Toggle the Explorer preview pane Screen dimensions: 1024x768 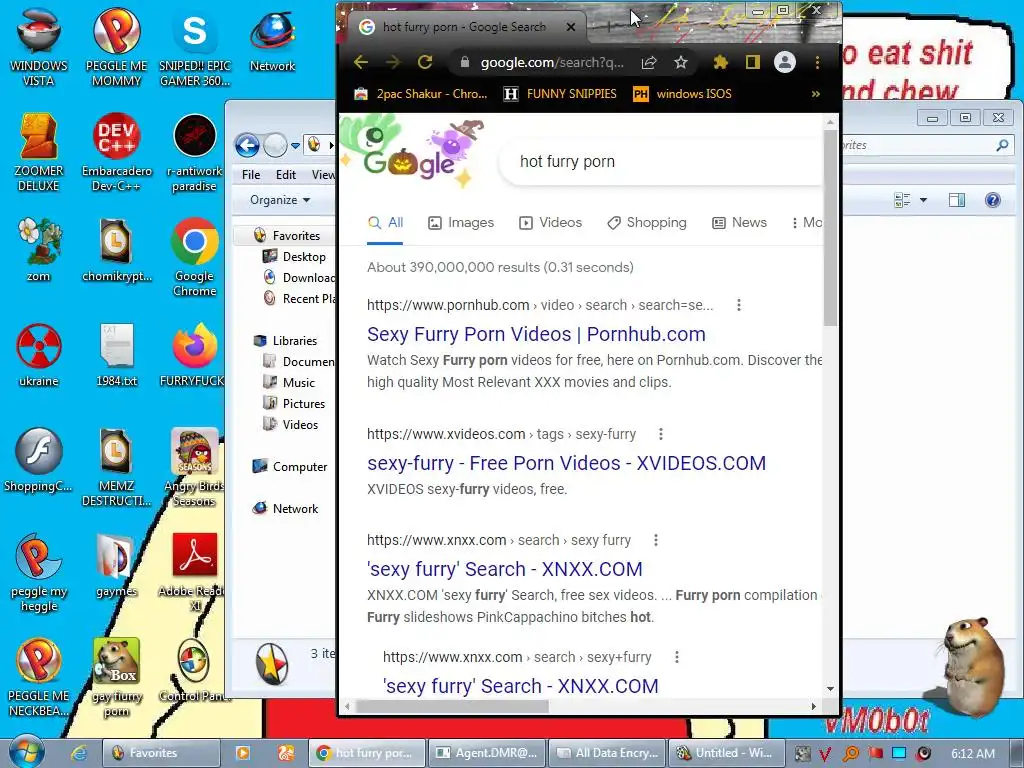click(957, 200)
